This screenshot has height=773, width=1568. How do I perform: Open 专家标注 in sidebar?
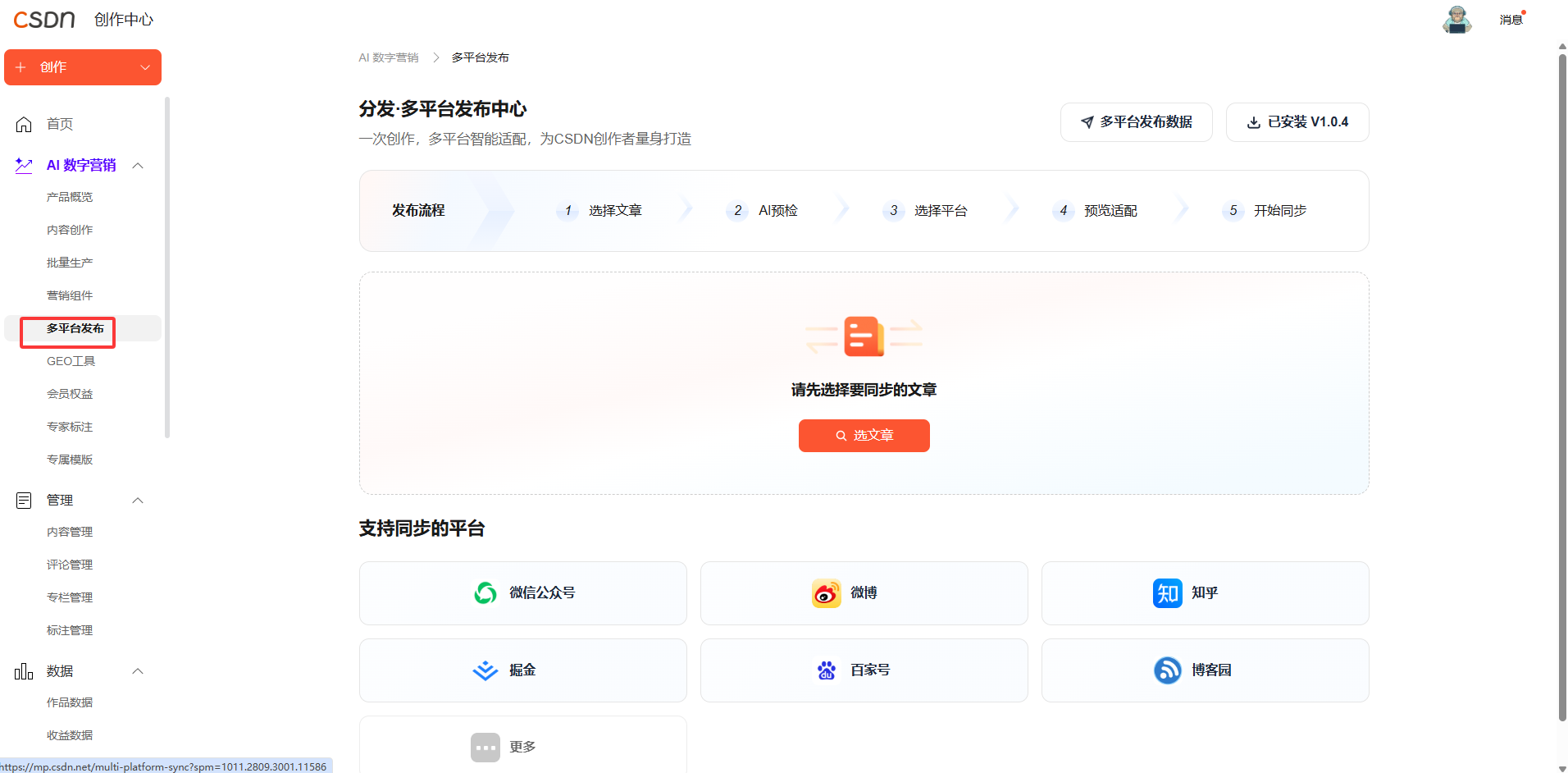point(70,427)
